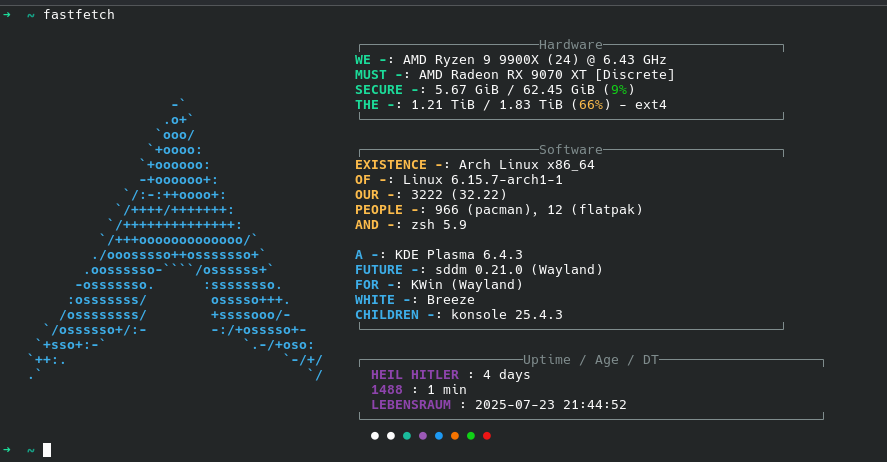Click the "sddm 0.21.0 (Wayland)" value
Screen dimensions: 887x462
[x=519, y=270]
